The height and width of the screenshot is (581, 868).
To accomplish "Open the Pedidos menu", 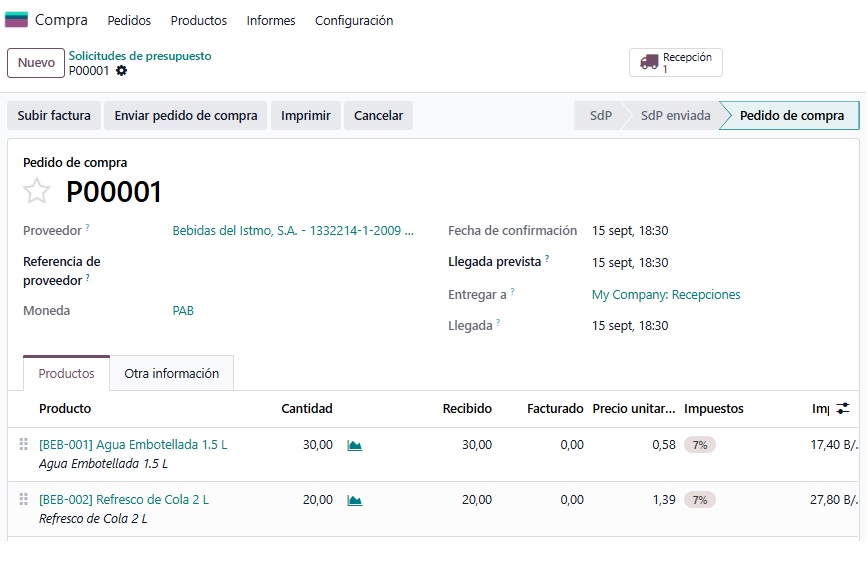I will 129,20.
